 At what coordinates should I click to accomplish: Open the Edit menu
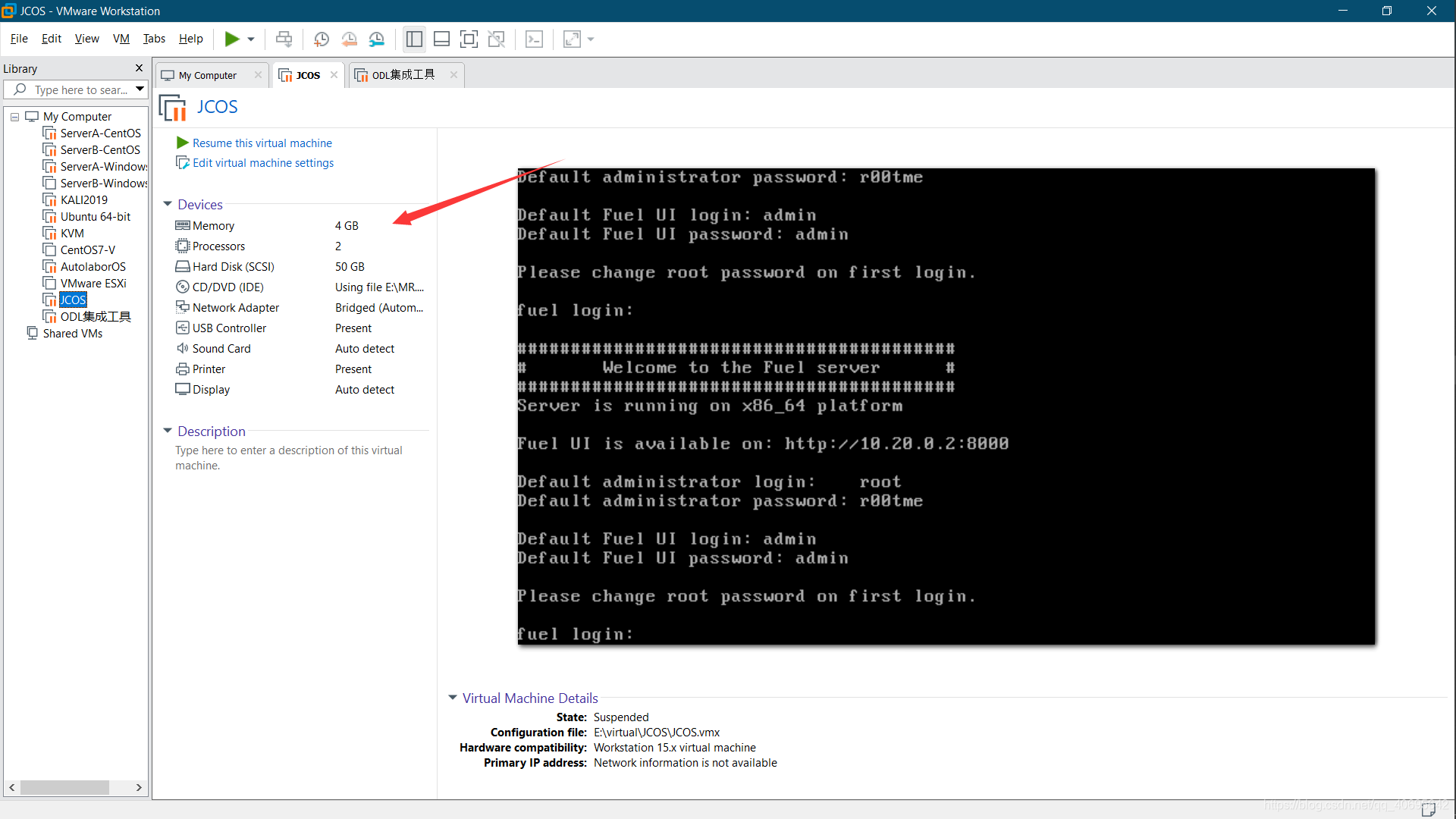(x=52, y=39)
